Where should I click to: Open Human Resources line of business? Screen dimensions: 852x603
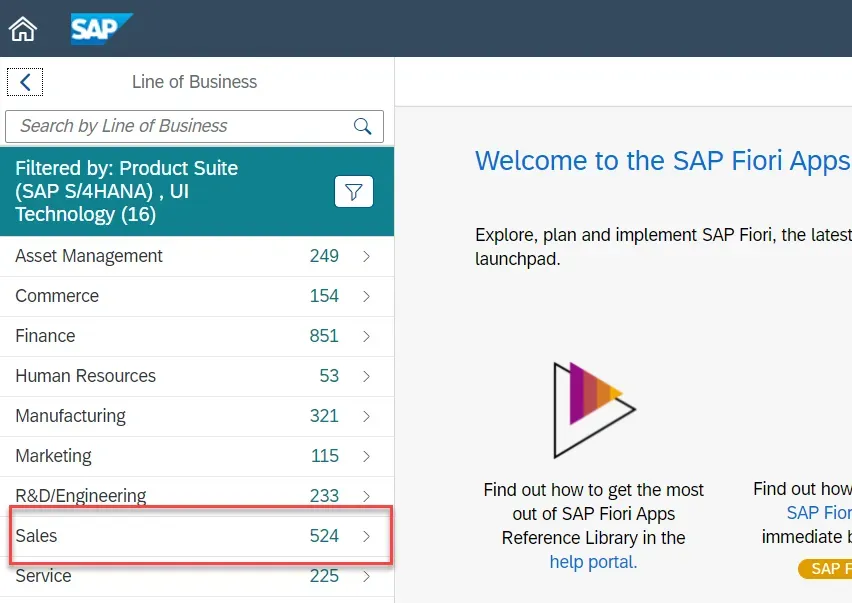coord(86,377)
